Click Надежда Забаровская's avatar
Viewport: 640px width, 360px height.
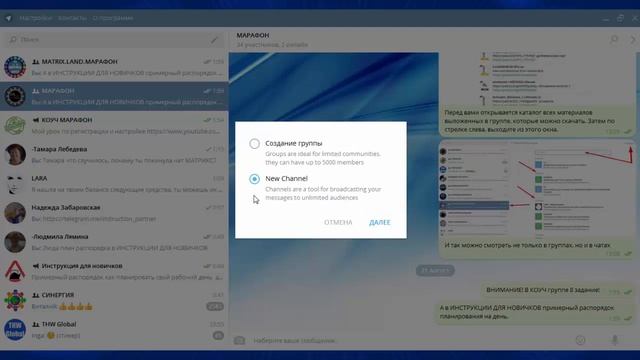(15, 213)
